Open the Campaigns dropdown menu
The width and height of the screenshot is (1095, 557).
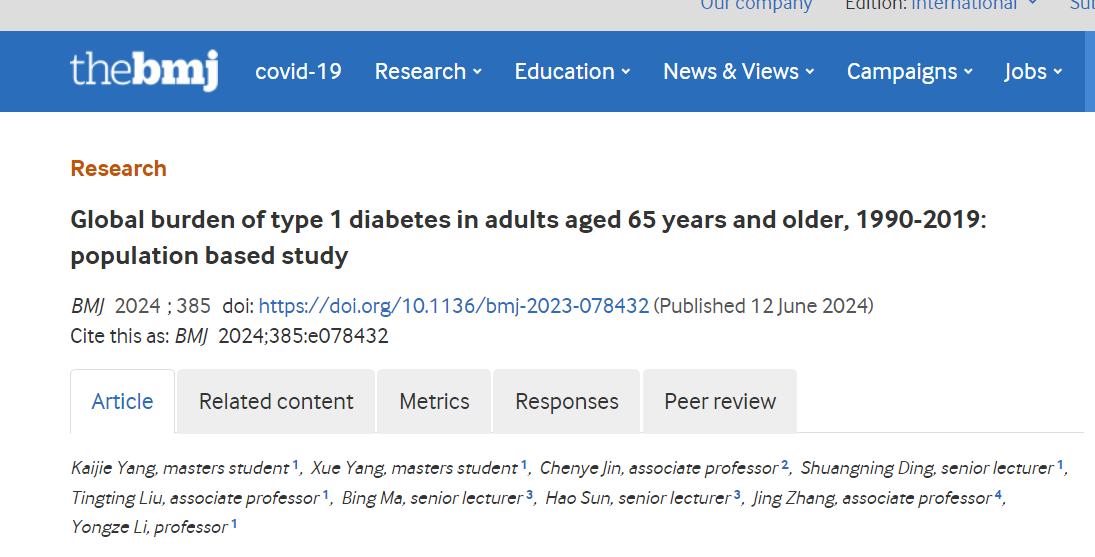pos(910,71)
